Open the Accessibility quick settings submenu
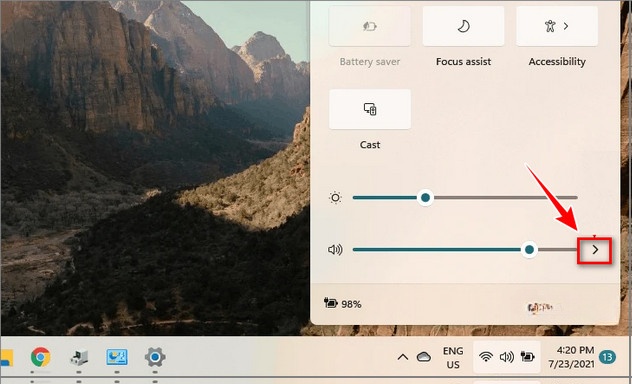 click(x=557, y=26)
